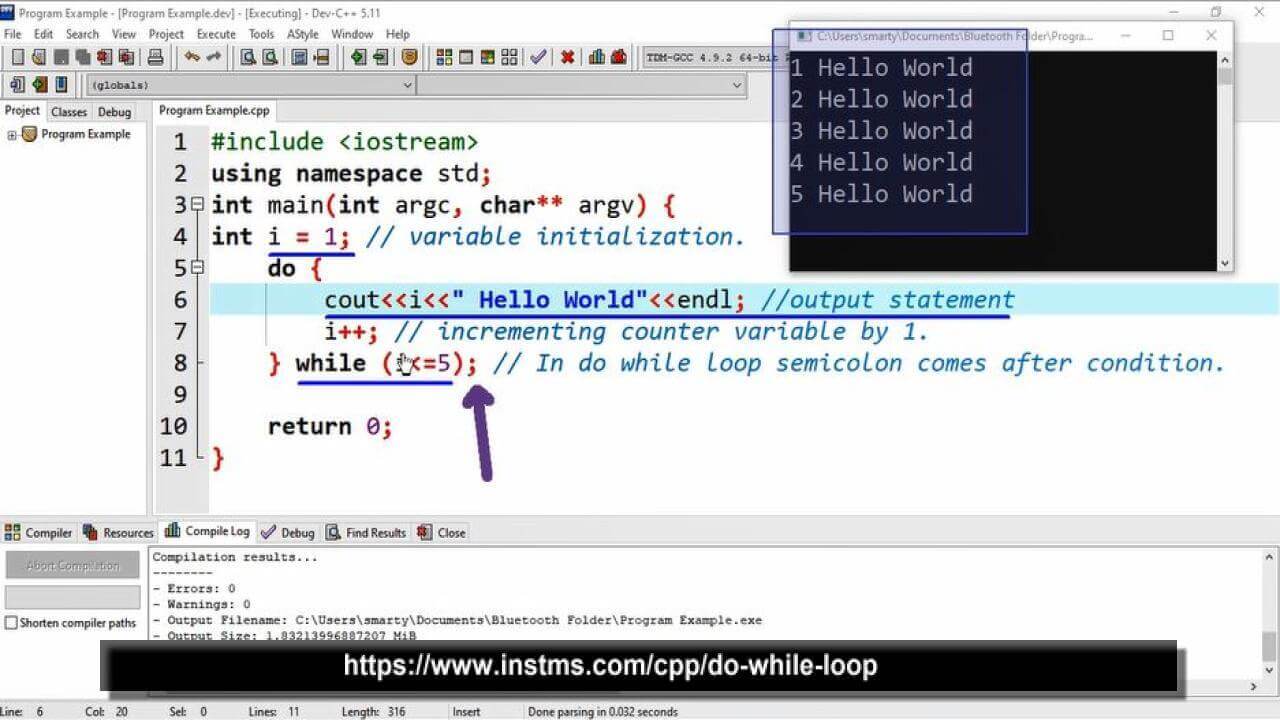This screenshot has height=720, width=1280.
Task: Click the console window title bar path
Action: click(x=955, y=36)
